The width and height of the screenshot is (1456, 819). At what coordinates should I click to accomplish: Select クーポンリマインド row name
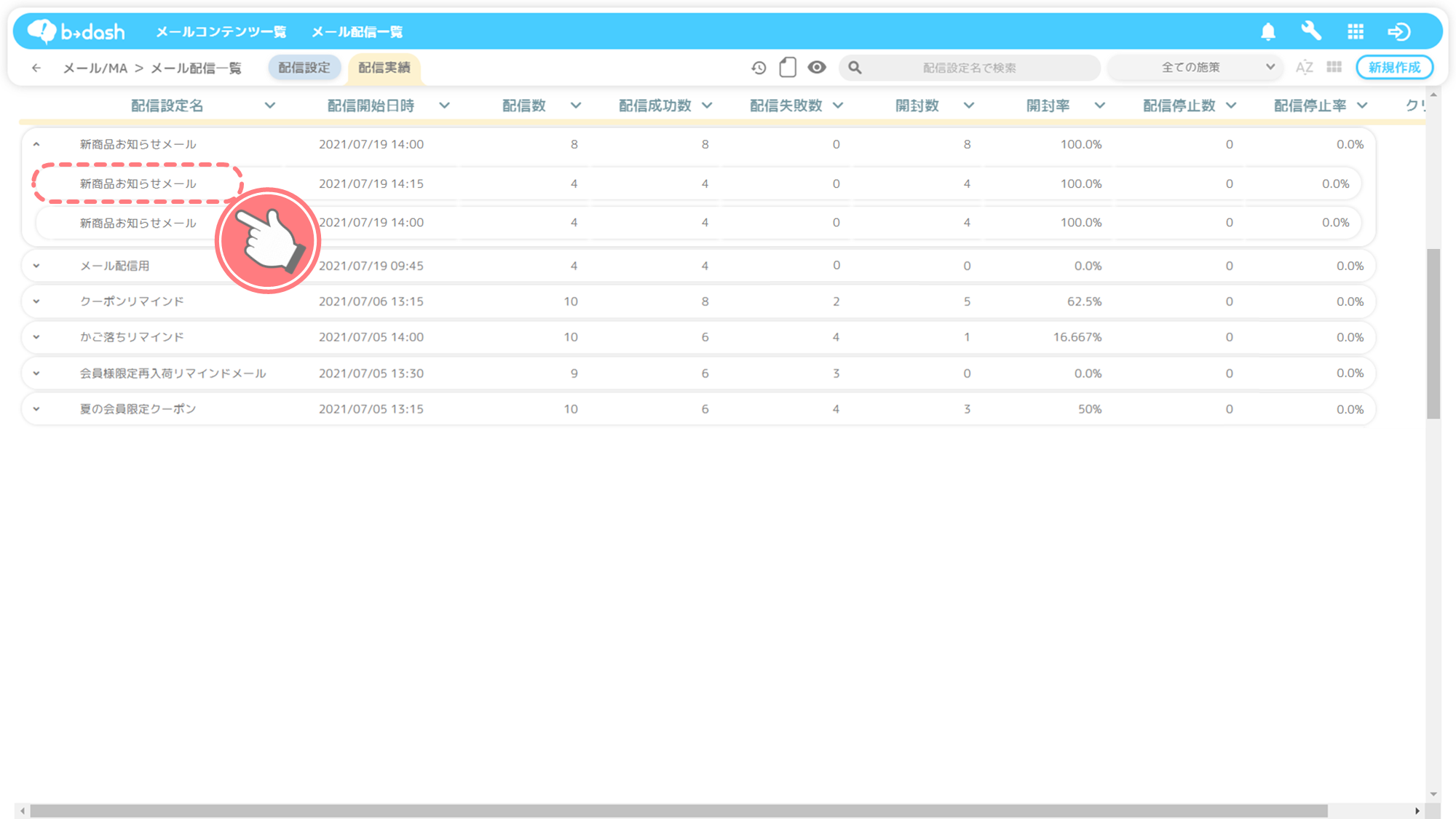pos(132,301)
